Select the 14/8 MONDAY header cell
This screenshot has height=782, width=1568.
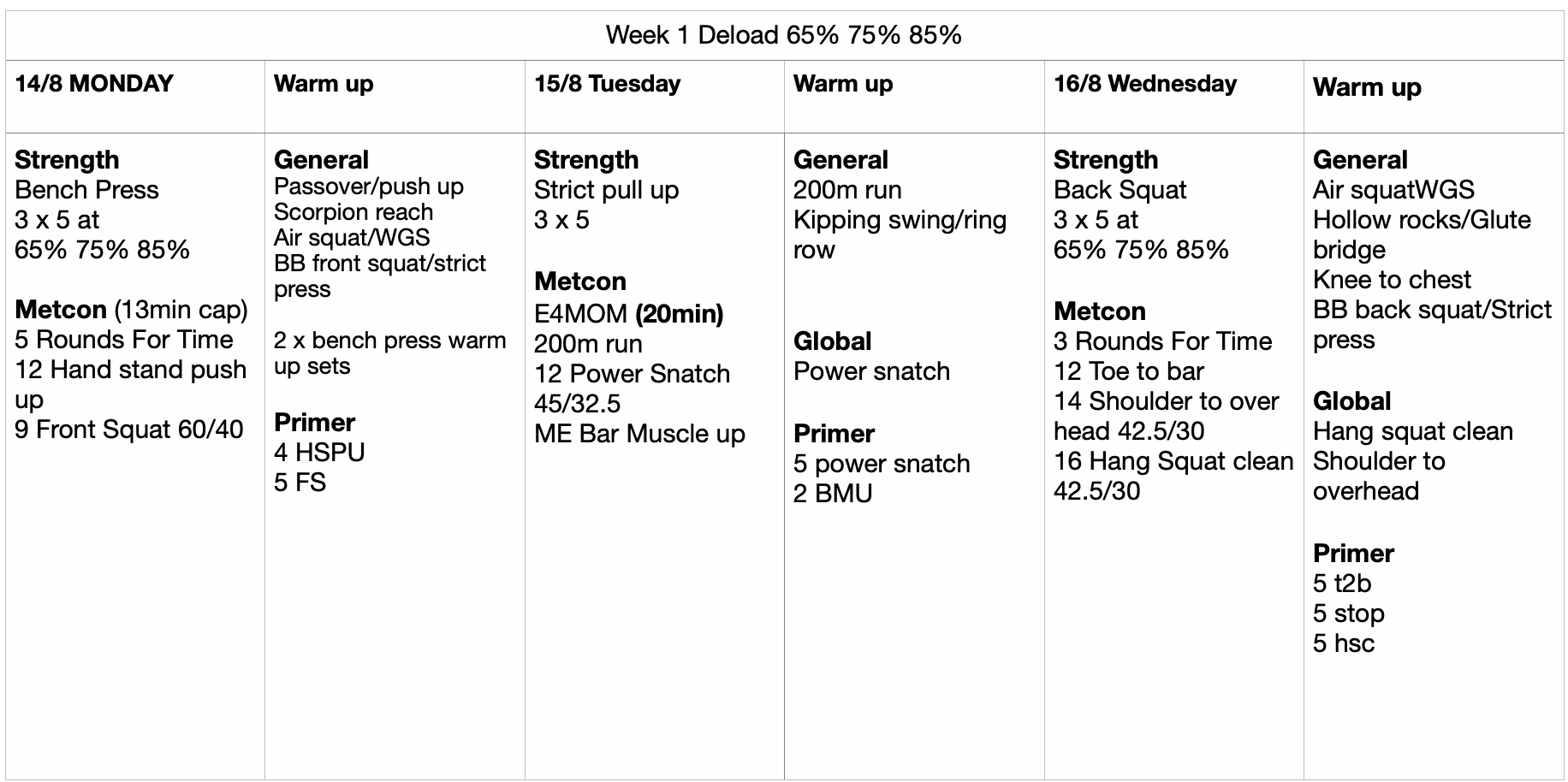coord(94,84)
